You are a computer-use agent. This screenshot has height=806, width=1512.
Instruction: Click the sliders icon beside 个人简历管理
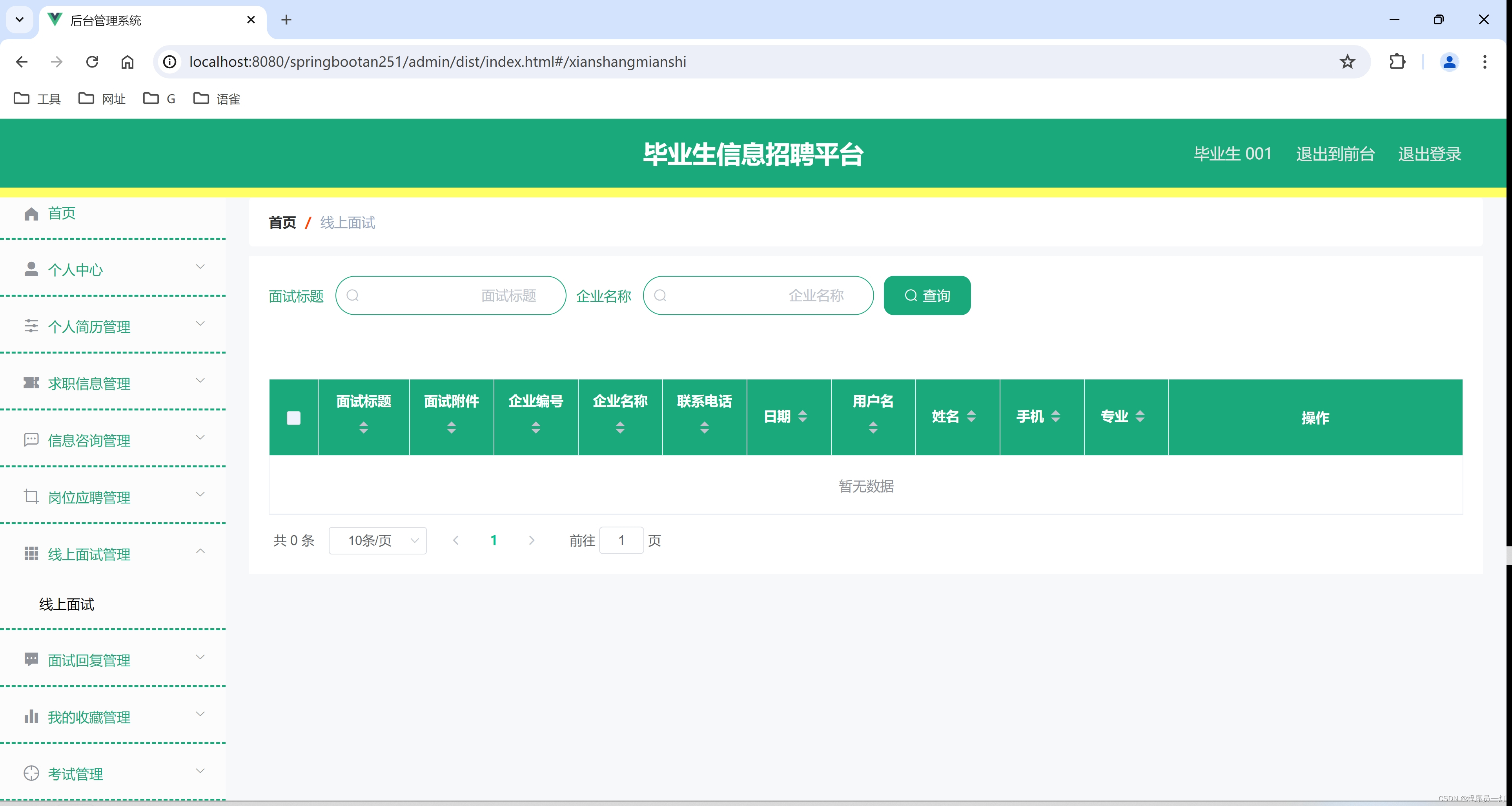click(31, 326)
